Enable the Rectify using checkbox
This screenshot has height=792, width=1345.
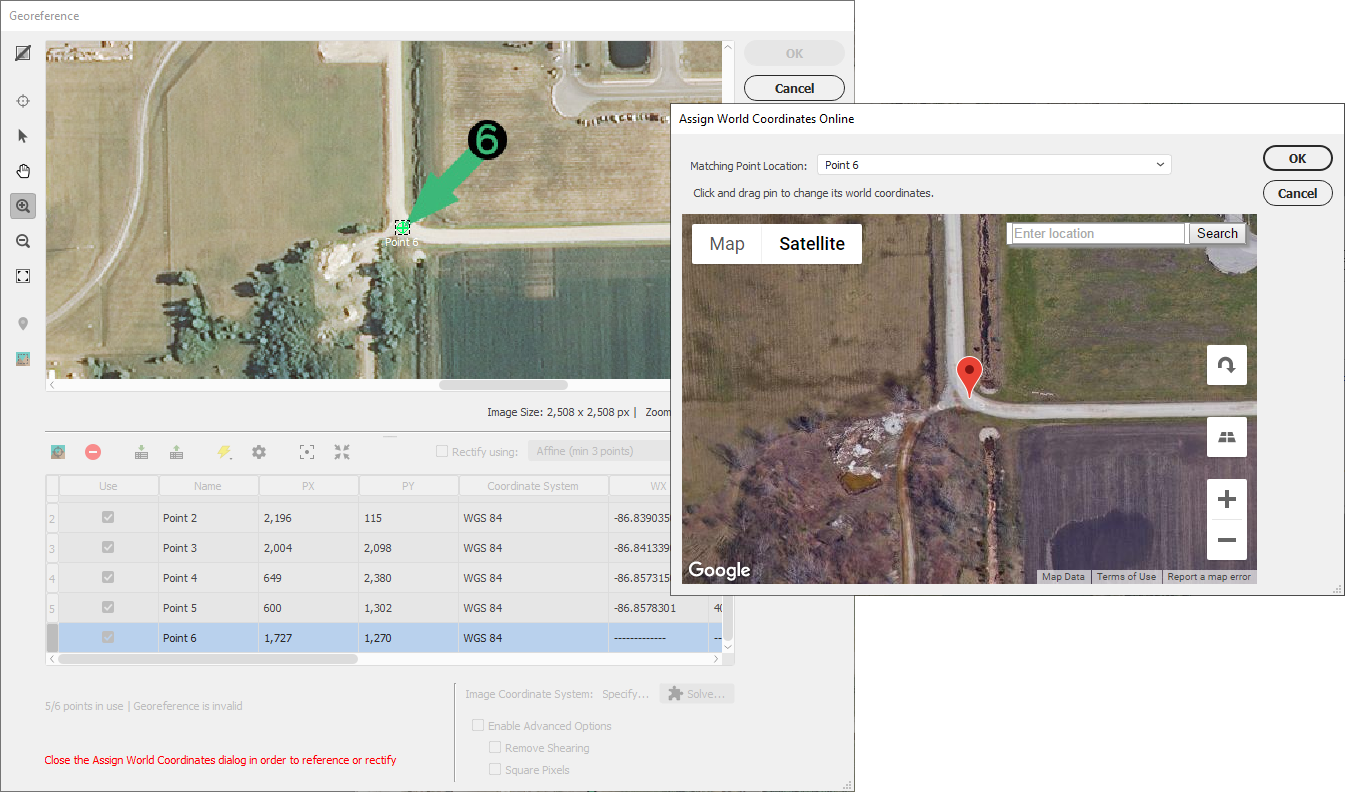point(442,451)
